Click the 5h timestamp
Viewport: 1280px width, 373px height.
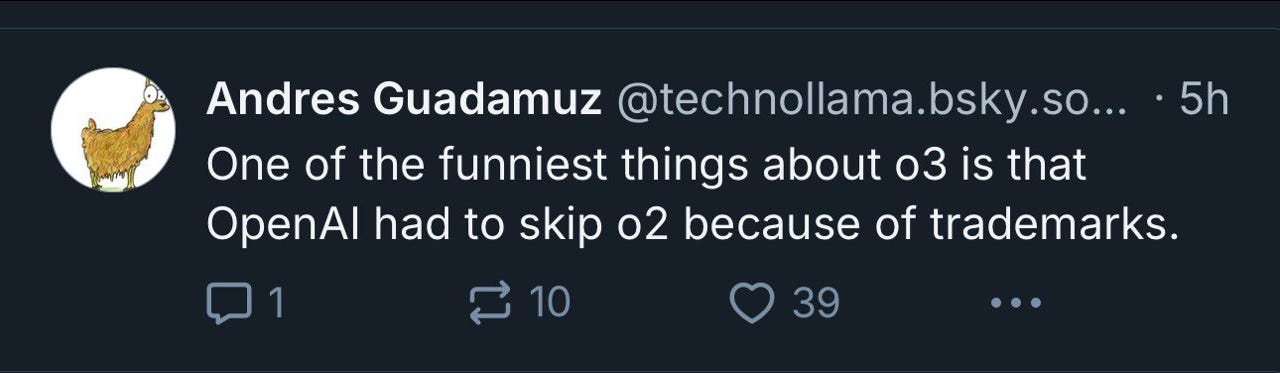pos(1204,100)
